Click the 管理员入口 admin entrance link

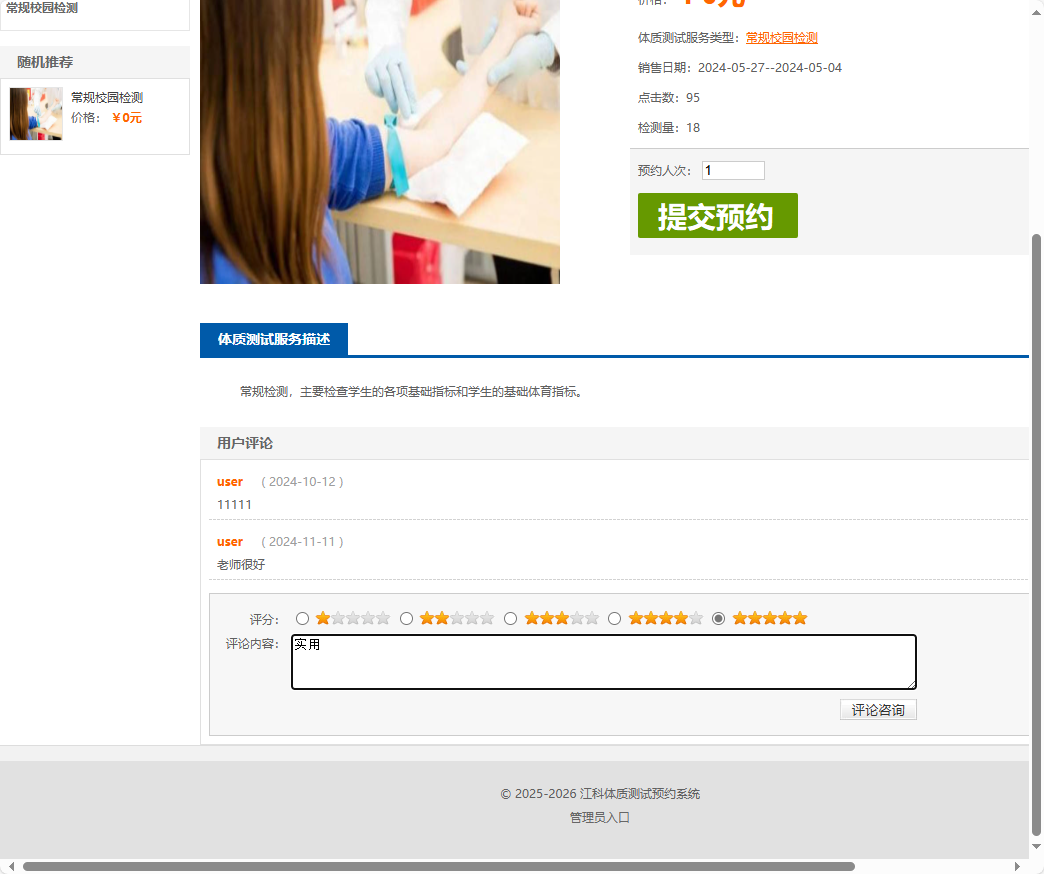[598, 815]
